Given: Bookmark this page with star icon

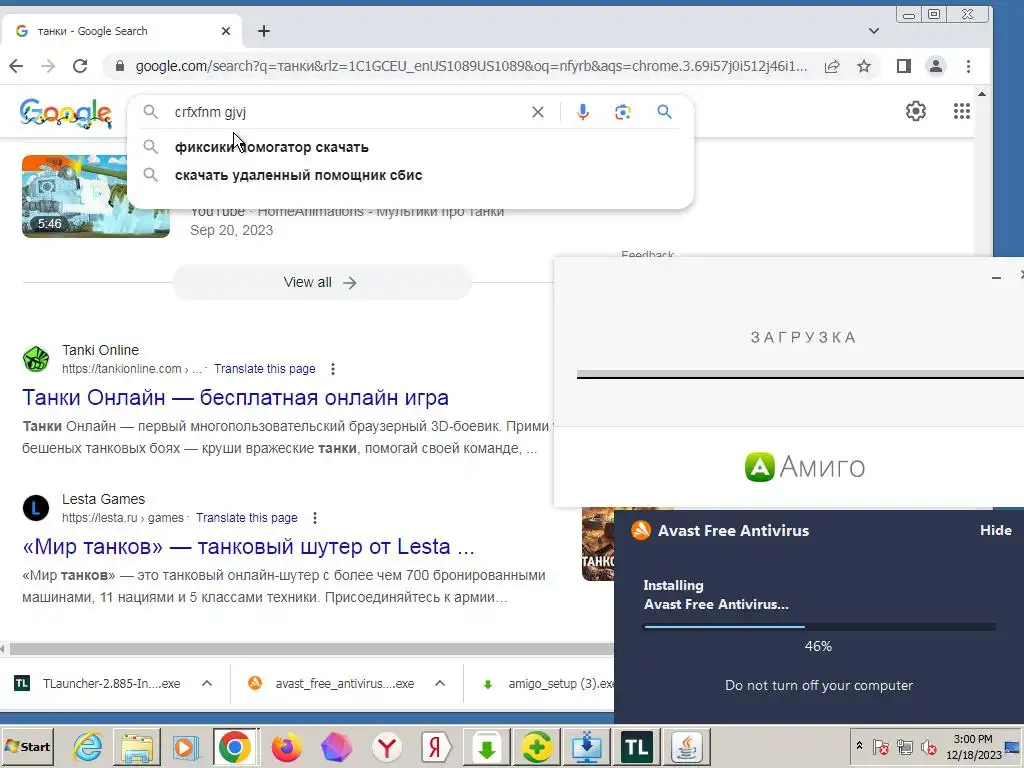Looking at the screenshot, I should (864, 66).
